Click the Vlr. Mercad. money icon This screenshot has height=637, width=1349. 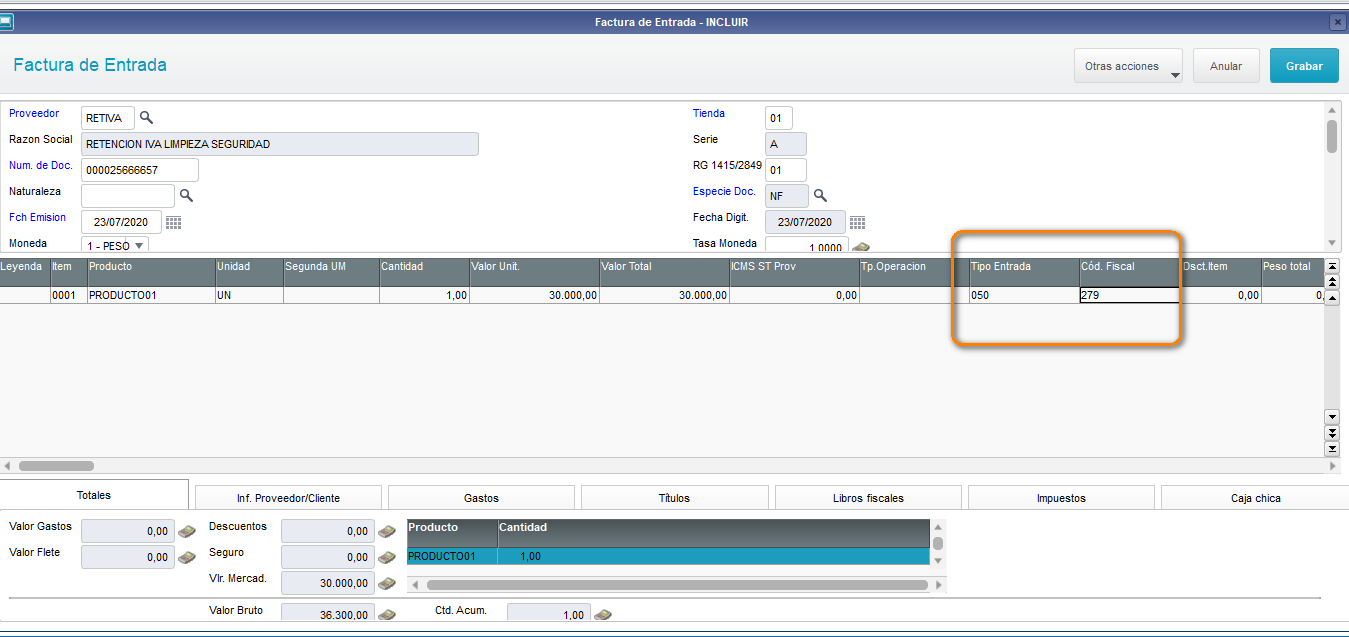[387, 583]
